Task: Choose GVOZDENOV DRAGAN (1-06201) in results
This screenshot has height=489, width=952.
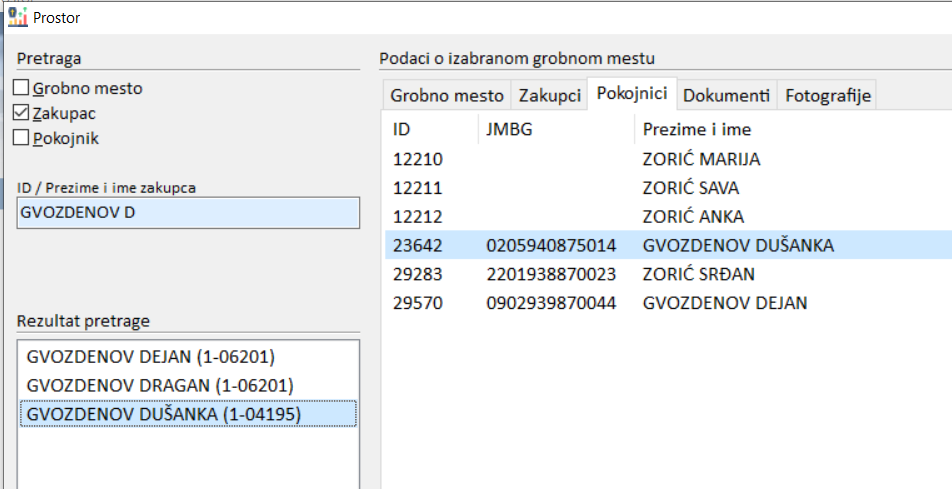Action: click(160, 385)
